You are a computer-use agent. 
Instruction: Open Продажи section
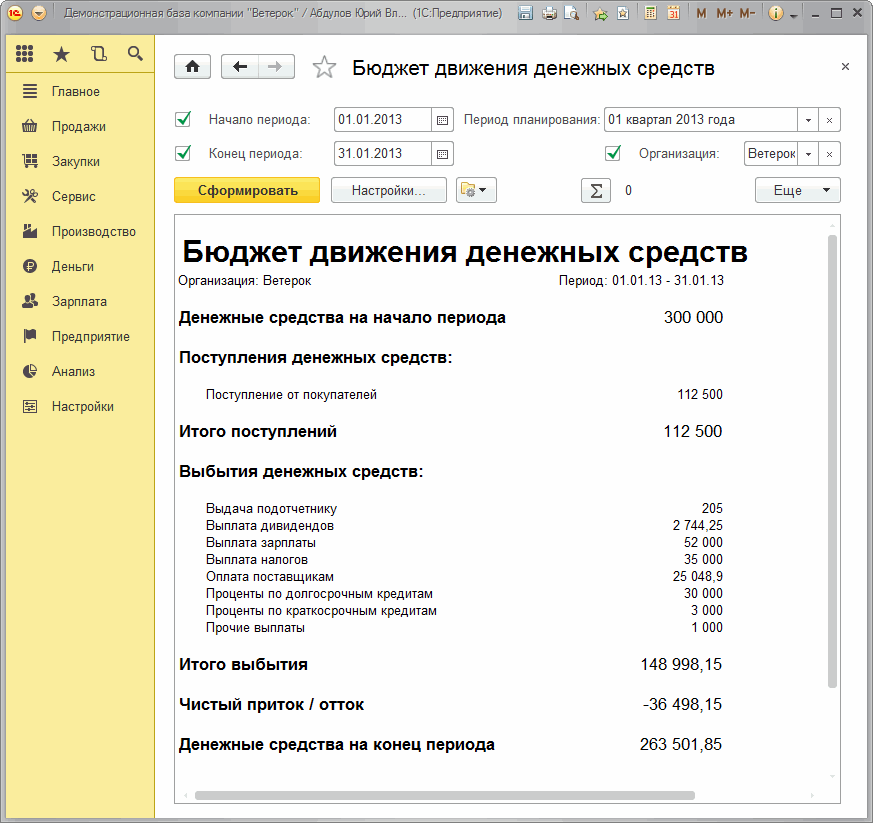tap(77, 126)
